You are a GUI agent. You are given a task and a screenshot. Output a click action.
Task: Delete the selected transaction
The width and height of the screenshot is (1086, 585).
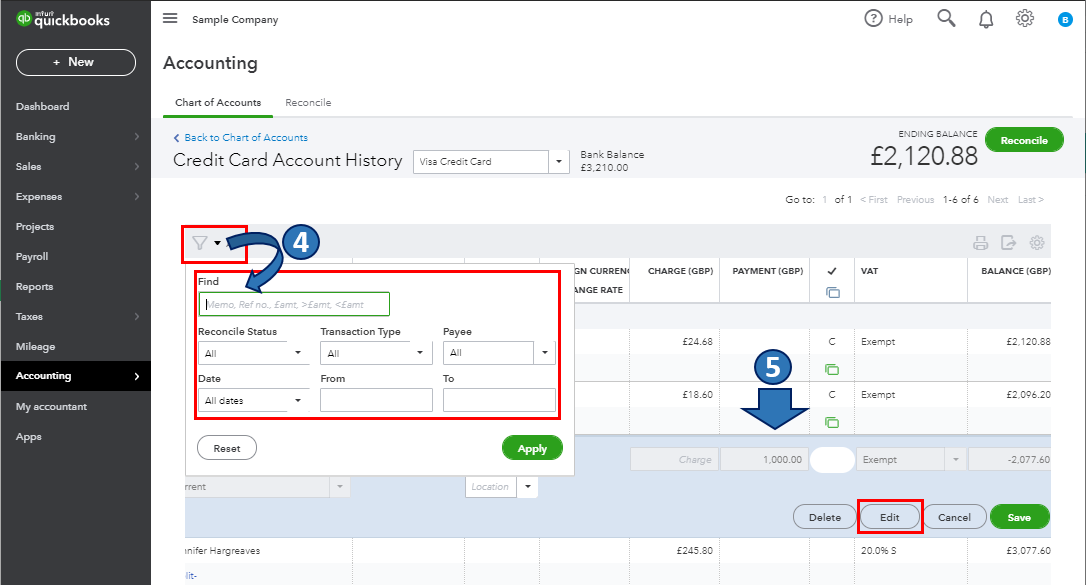point(824,517)
